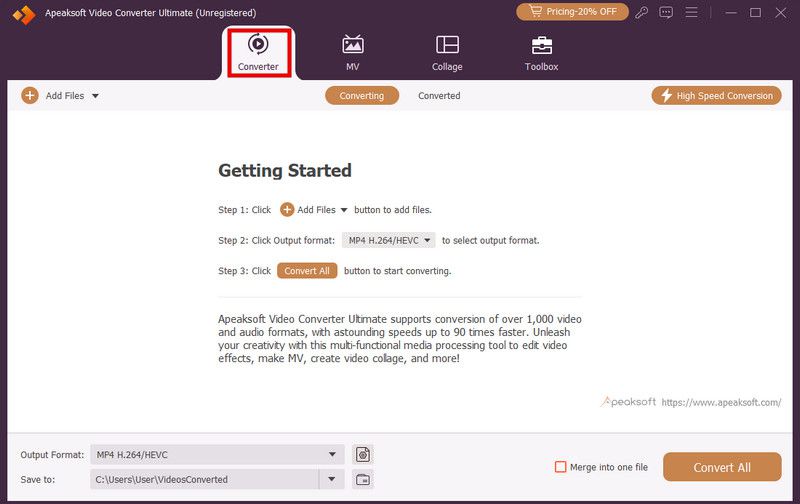
Task: Click the large Convert All button
Action: coord(722,467)
